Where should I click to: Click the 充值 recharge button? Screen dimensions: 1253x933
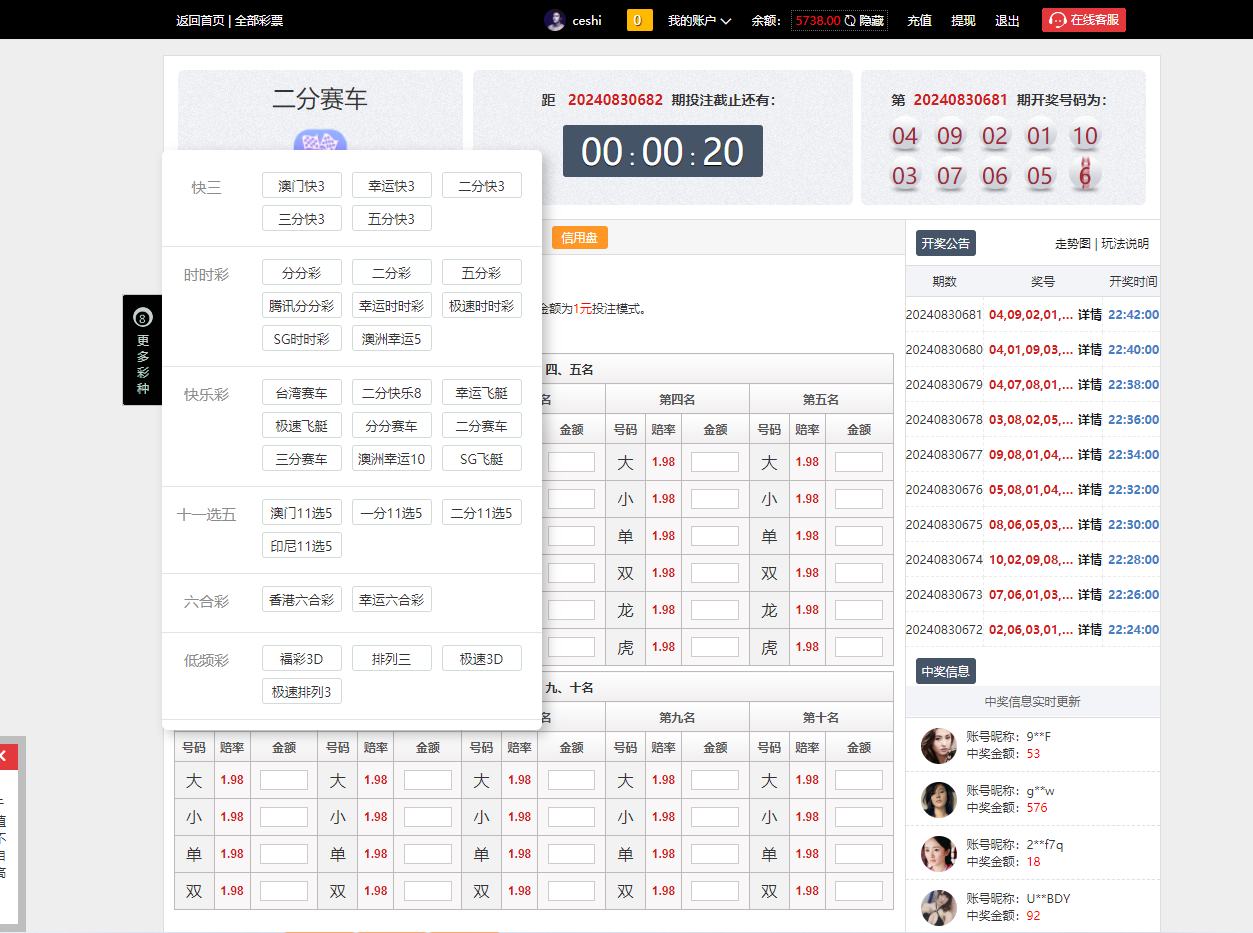click(918, 20)
